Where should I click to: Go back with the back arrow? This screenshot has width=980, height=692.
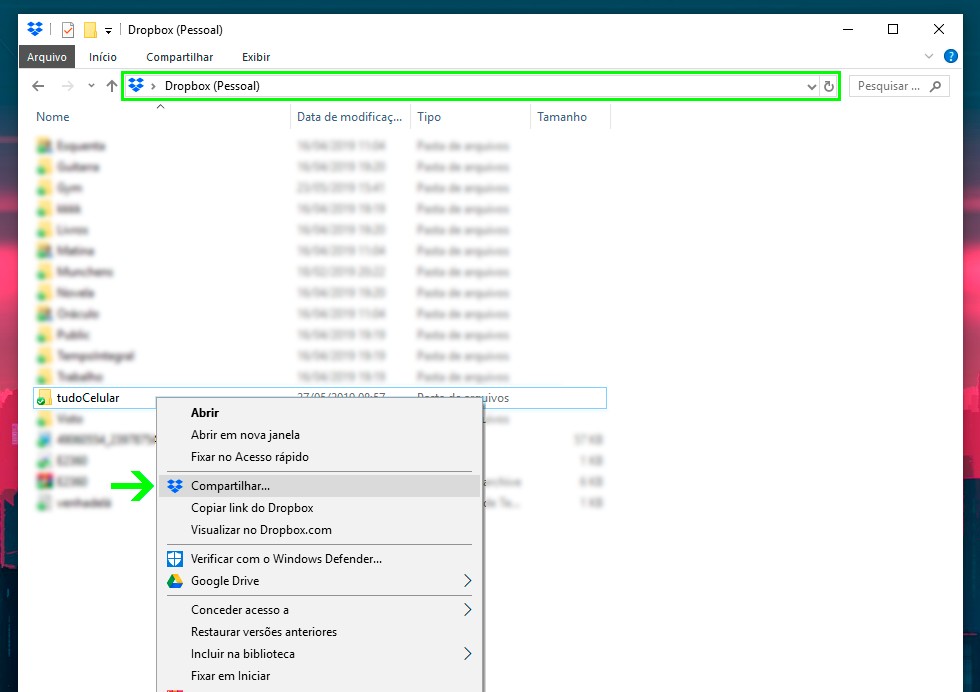click(x=38, y=86)
